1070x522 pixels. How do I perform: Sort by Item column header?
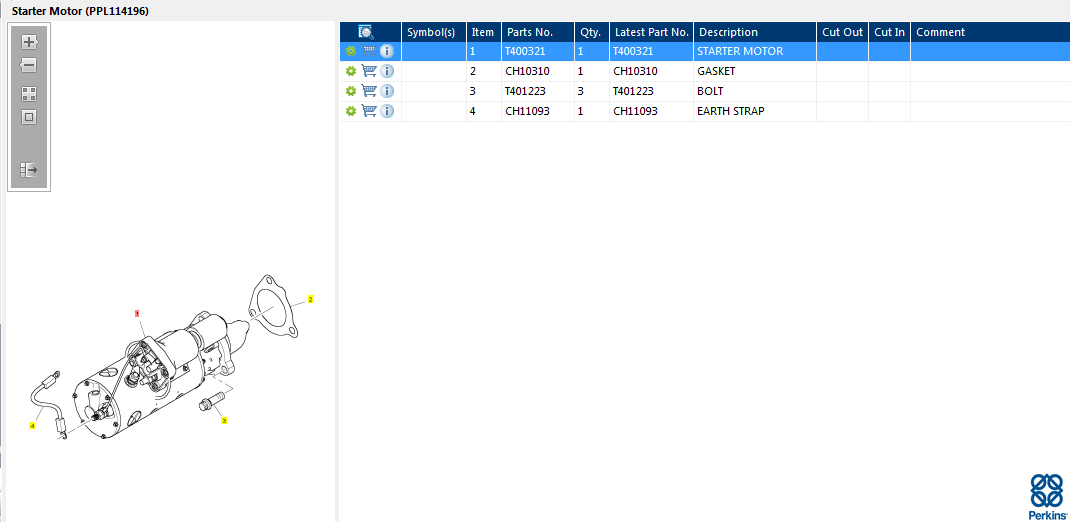[484, 32]
